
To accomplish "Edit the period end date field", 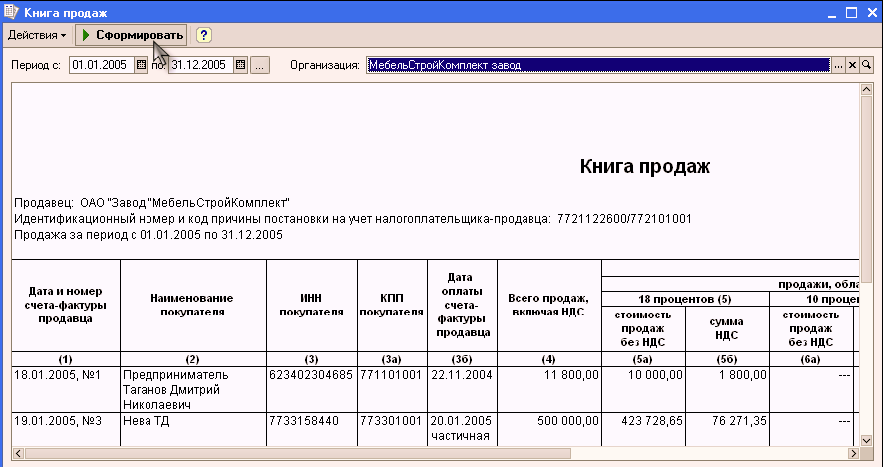I will [x=201, y=65].
